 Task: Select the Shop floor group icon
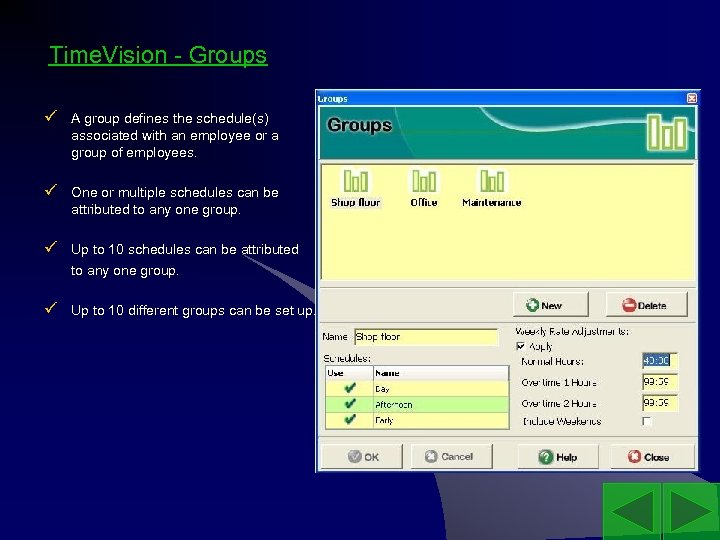356,188
